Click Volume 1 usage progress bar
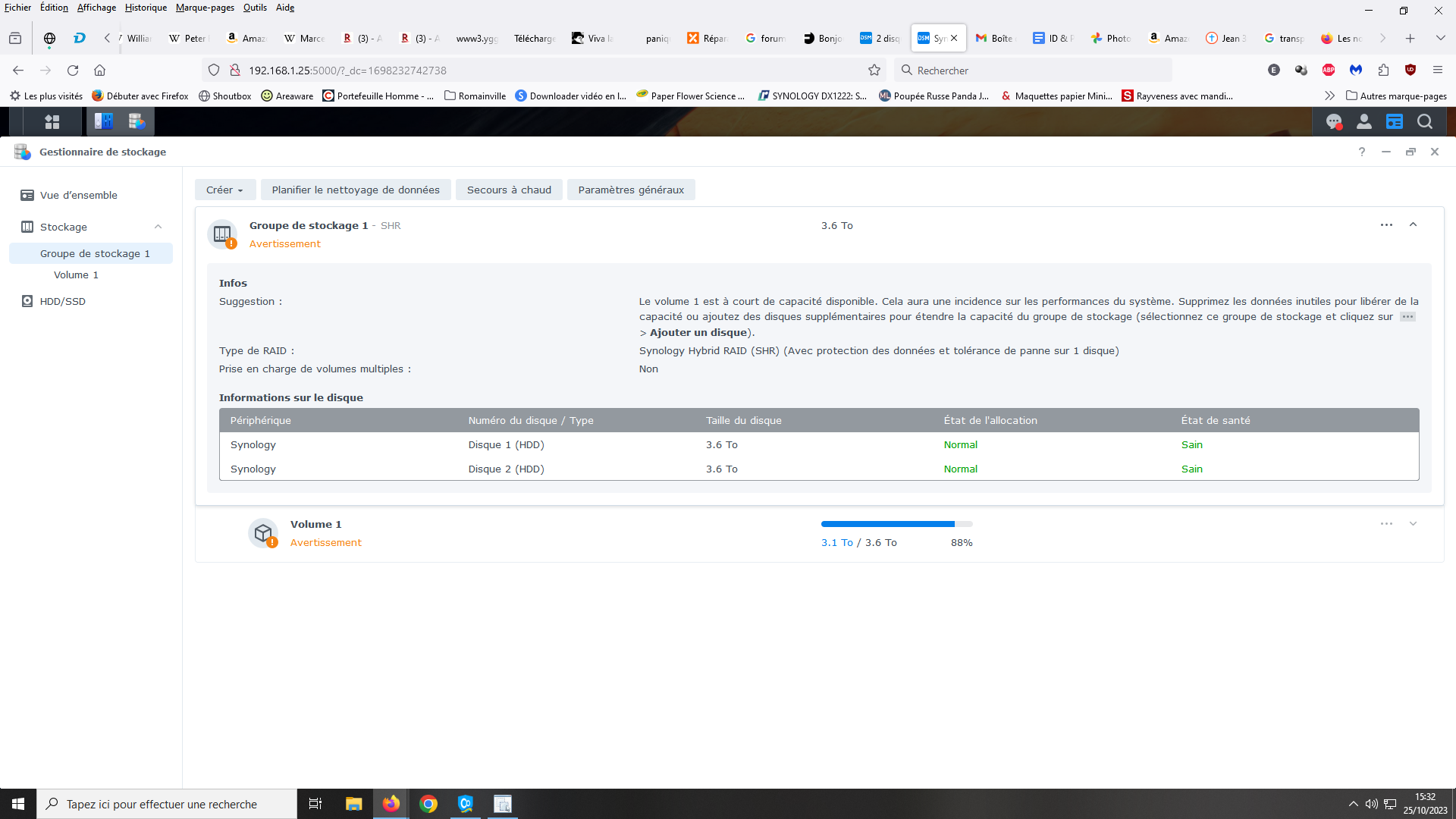 [896, 524]
